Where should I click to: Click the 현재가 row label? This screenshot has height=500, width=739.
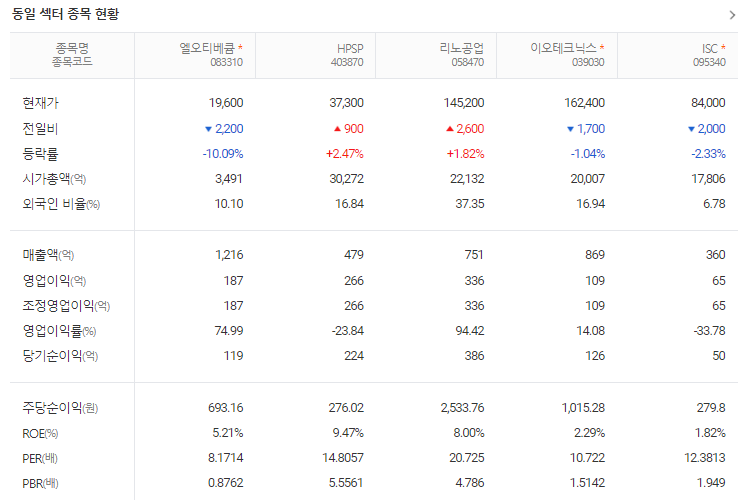tap(41, 103)
